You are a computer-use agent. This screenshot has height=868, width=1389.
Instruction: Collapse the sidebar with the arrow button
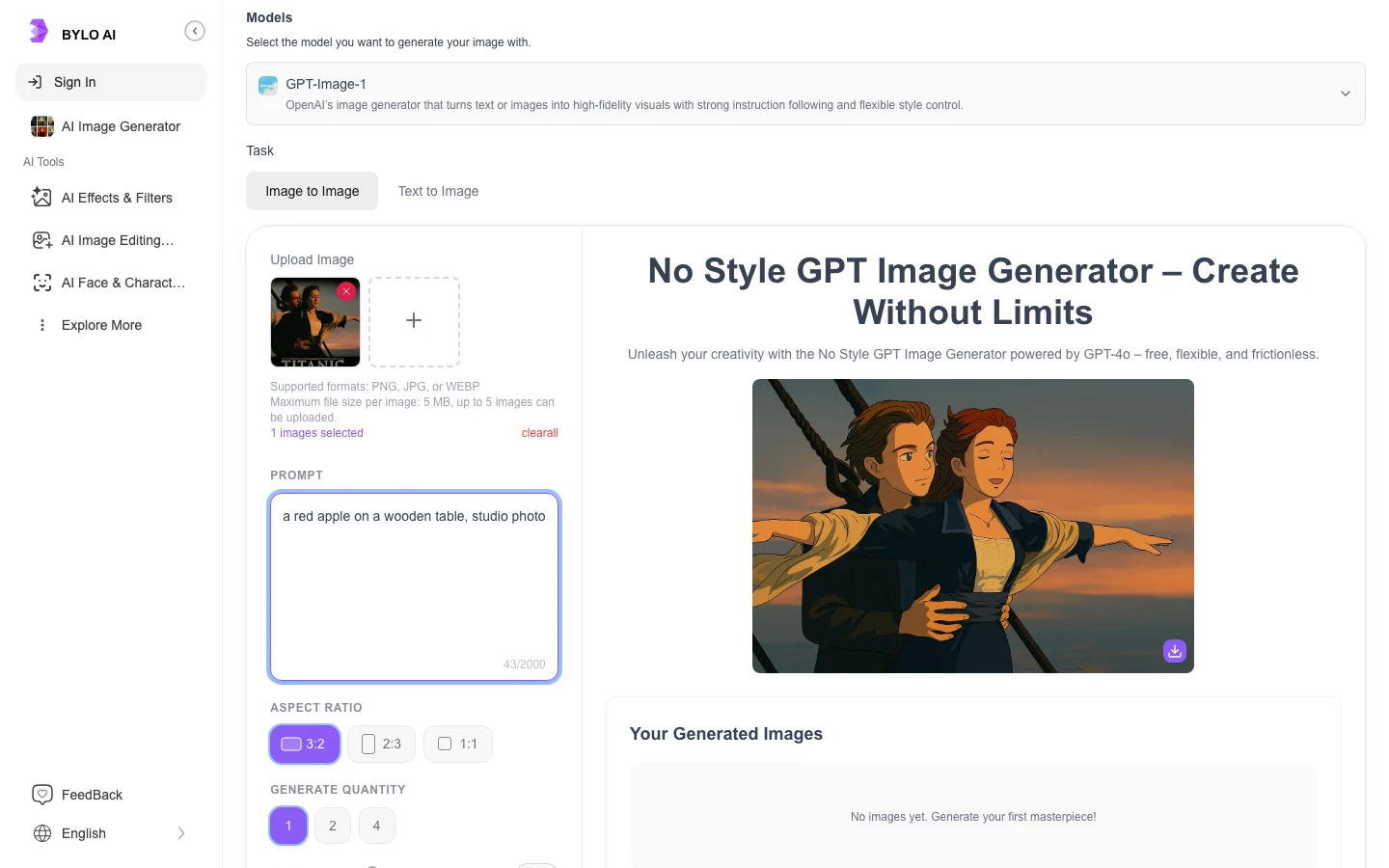click(x=195, y=32)
